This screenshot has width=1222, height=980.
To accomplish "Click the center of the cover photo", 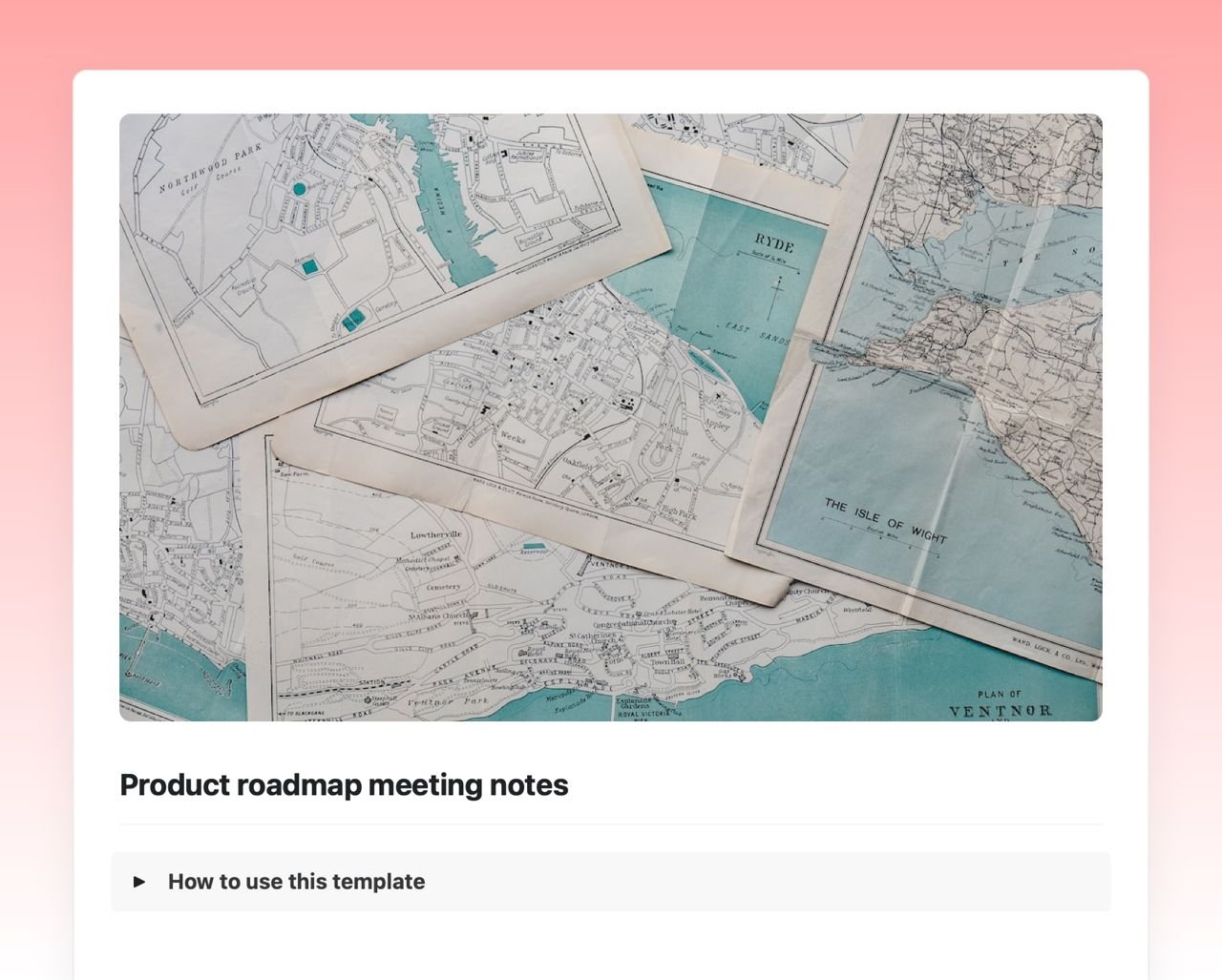I will (611, 416).
